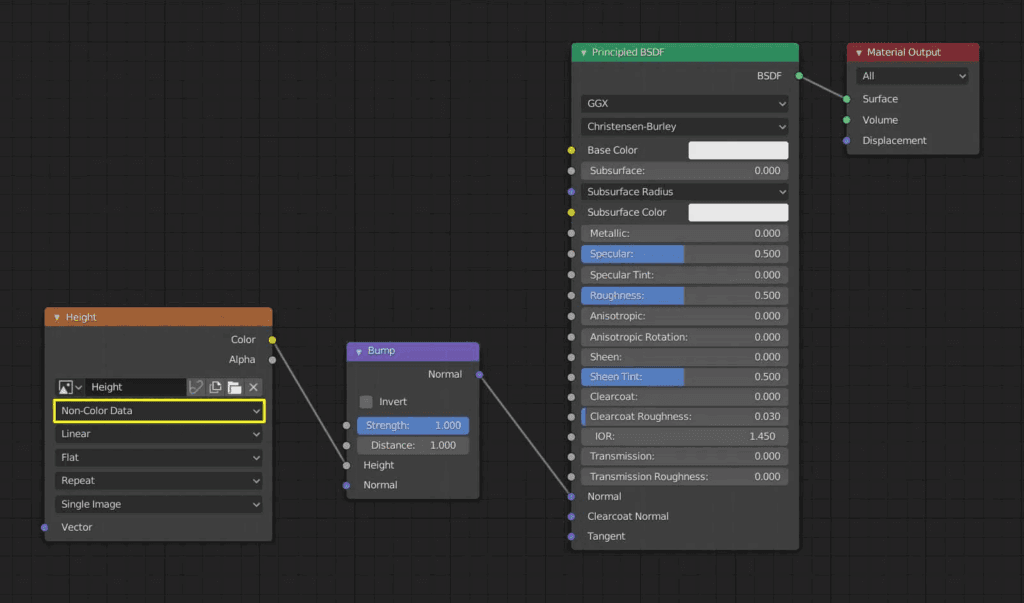Collapse the Bump node via header arrow

pyautogui.click(x=359, y=351)
